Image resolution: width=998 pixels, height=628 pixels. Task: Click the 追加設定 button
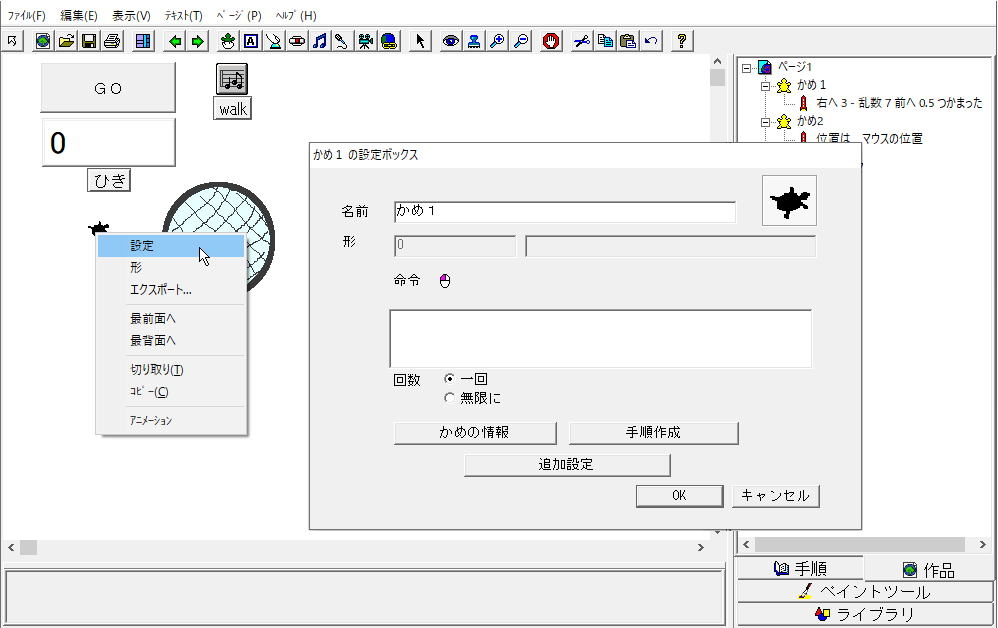[567, 464]
